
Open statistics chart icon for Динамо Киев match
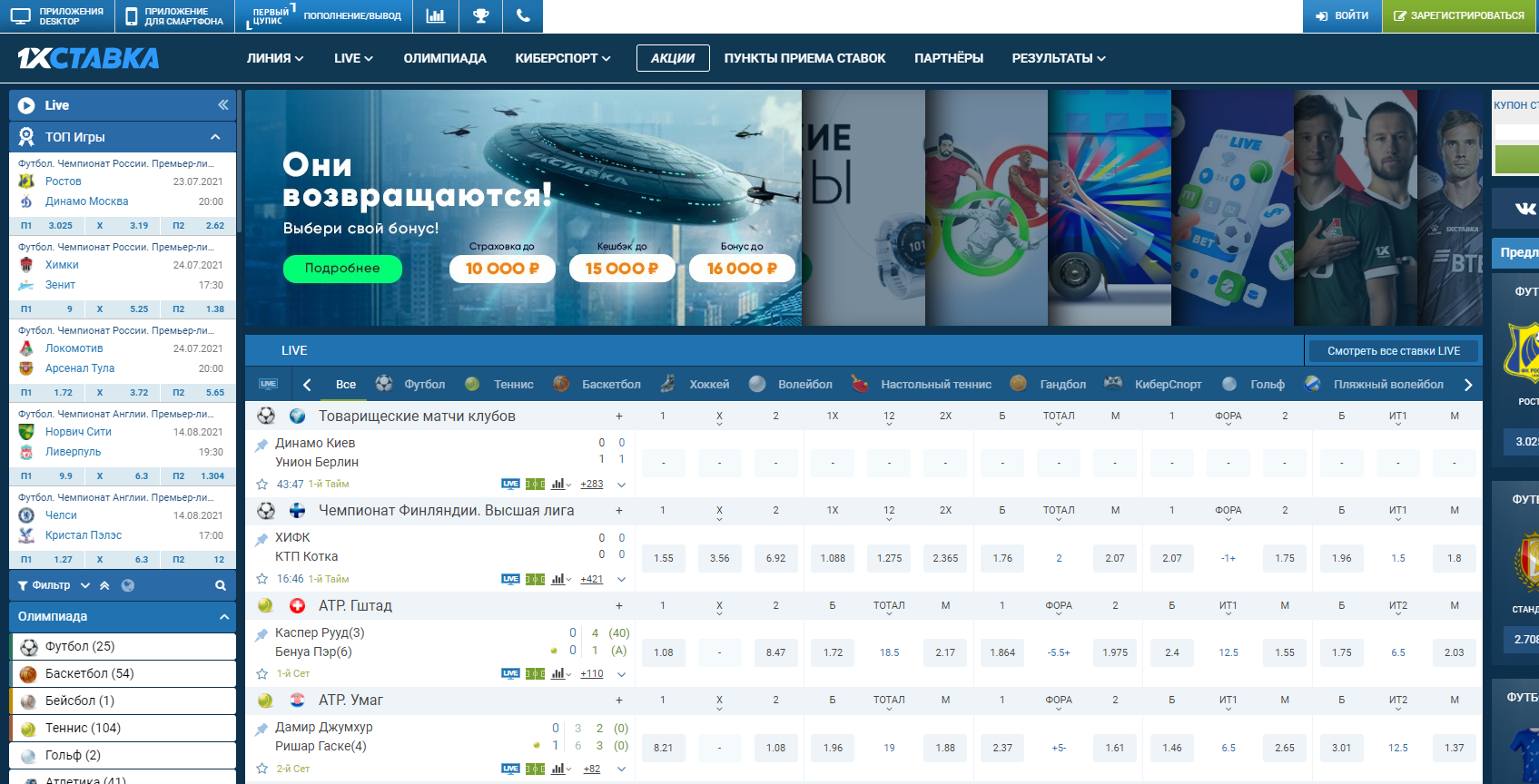(558, 484)
